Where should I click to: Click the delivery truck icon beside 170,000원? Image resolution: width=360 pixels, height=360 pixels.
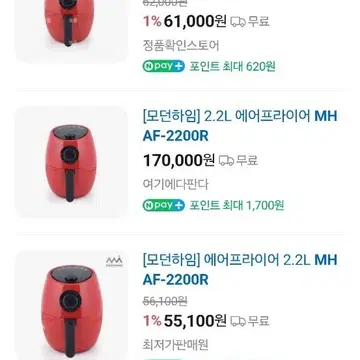(x=226, y=161)
